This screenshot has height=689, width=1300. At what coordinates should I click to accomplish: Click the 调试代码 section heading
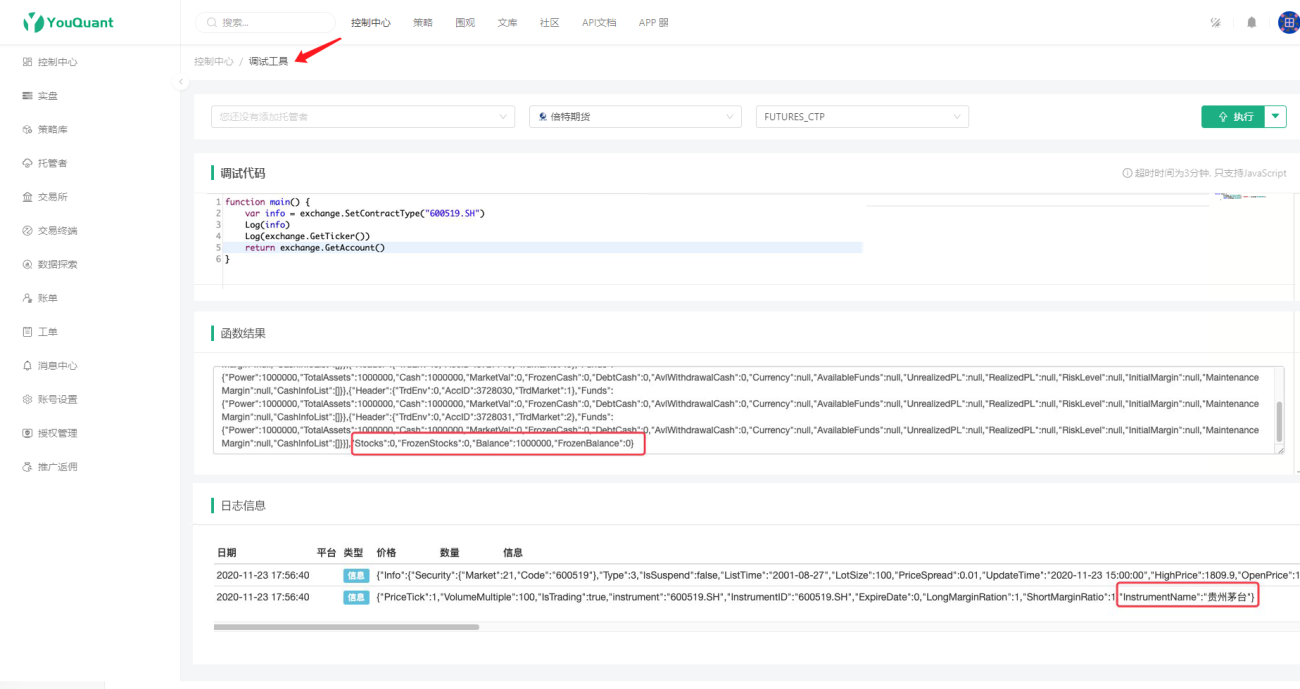243,173
